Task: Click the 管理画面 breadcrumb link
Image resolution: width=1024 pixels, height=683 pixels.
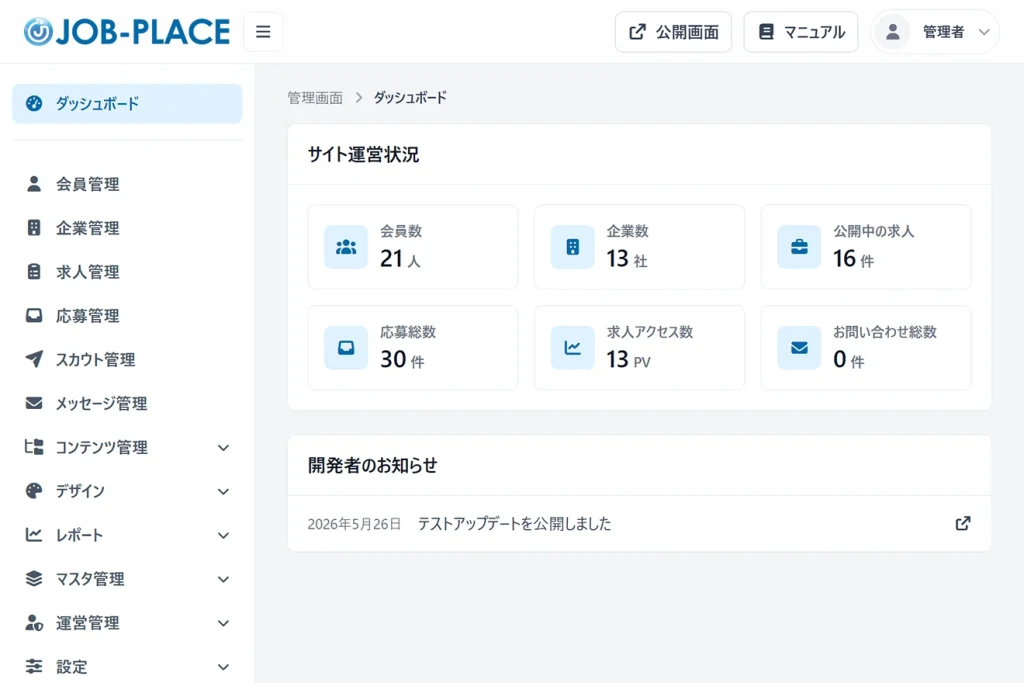Action: pyautogui.click(x=315, y=98)
